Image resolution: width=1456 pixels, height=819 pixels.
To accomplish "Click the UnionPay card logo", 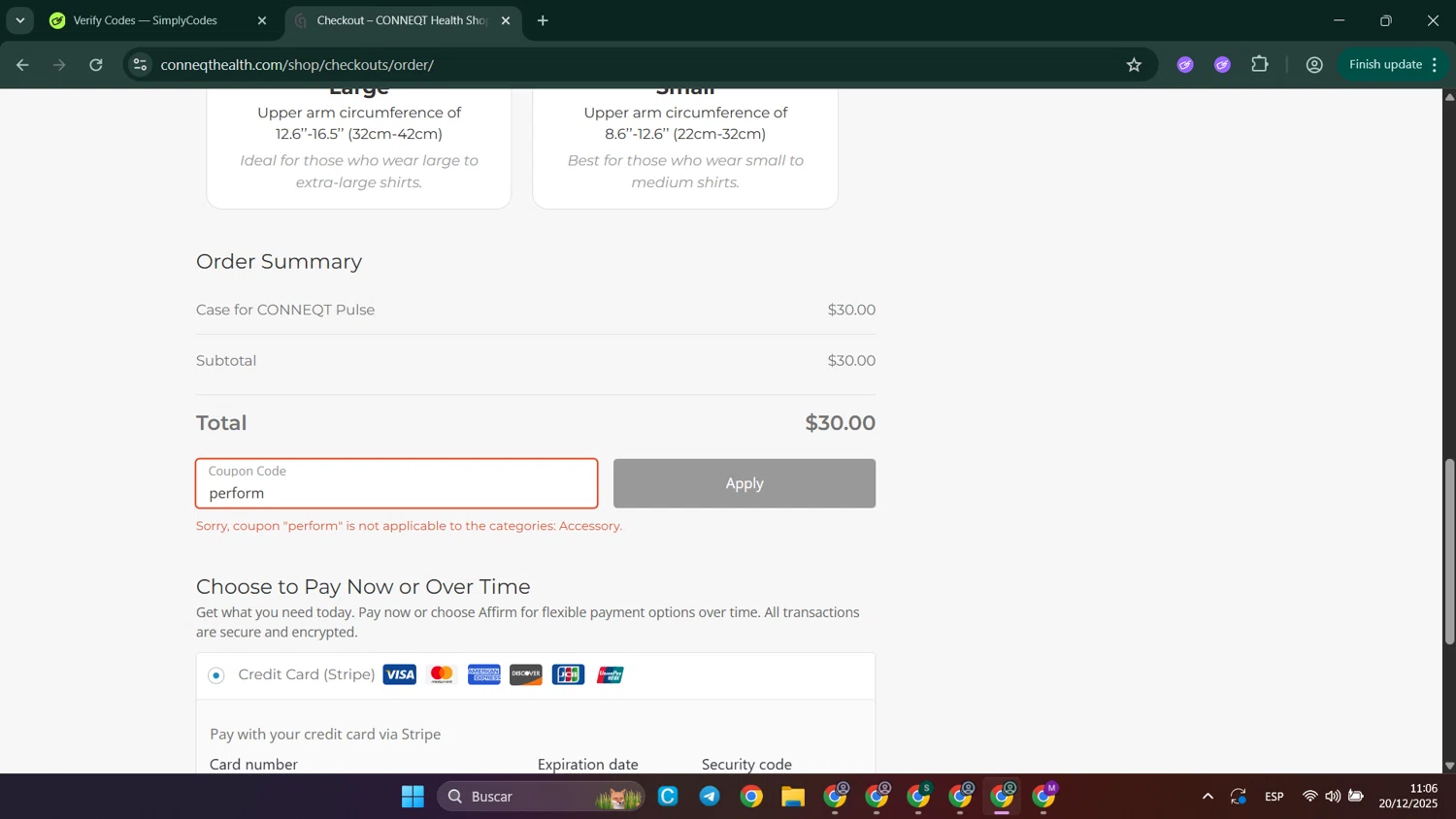I will (x=611, y=674).
